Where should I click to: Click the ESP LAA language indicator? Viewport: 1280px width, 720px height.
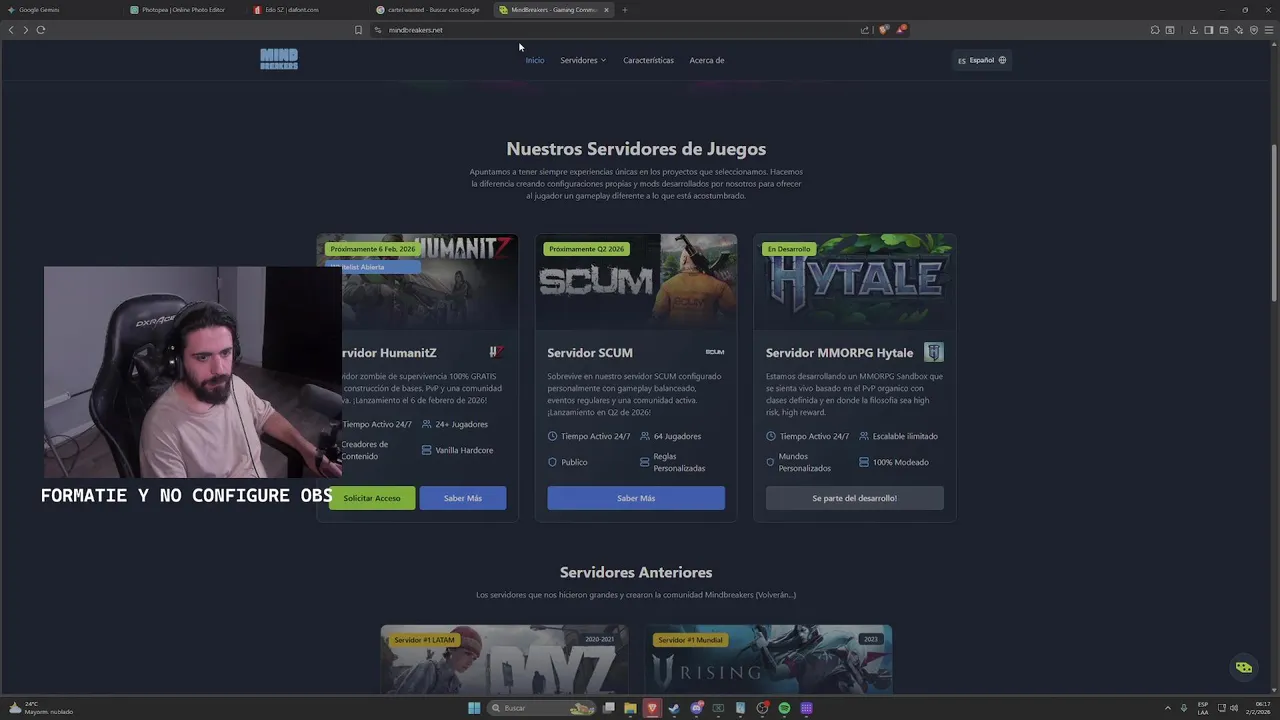pos(1203,708)
